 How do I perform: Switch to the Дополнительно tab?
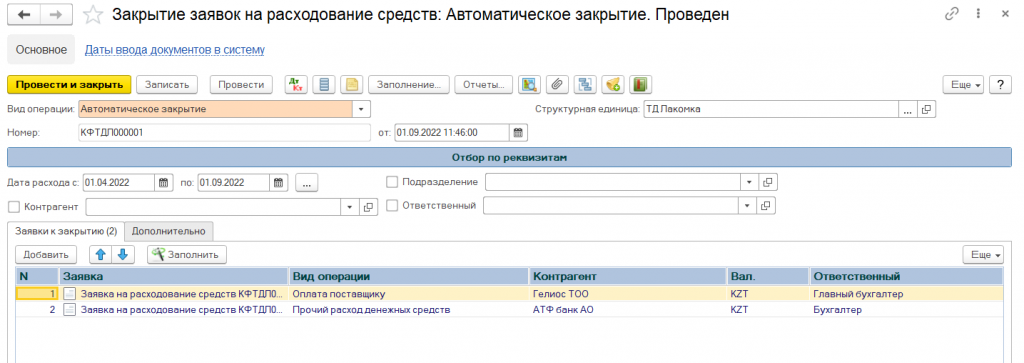(x=168, y=231)
